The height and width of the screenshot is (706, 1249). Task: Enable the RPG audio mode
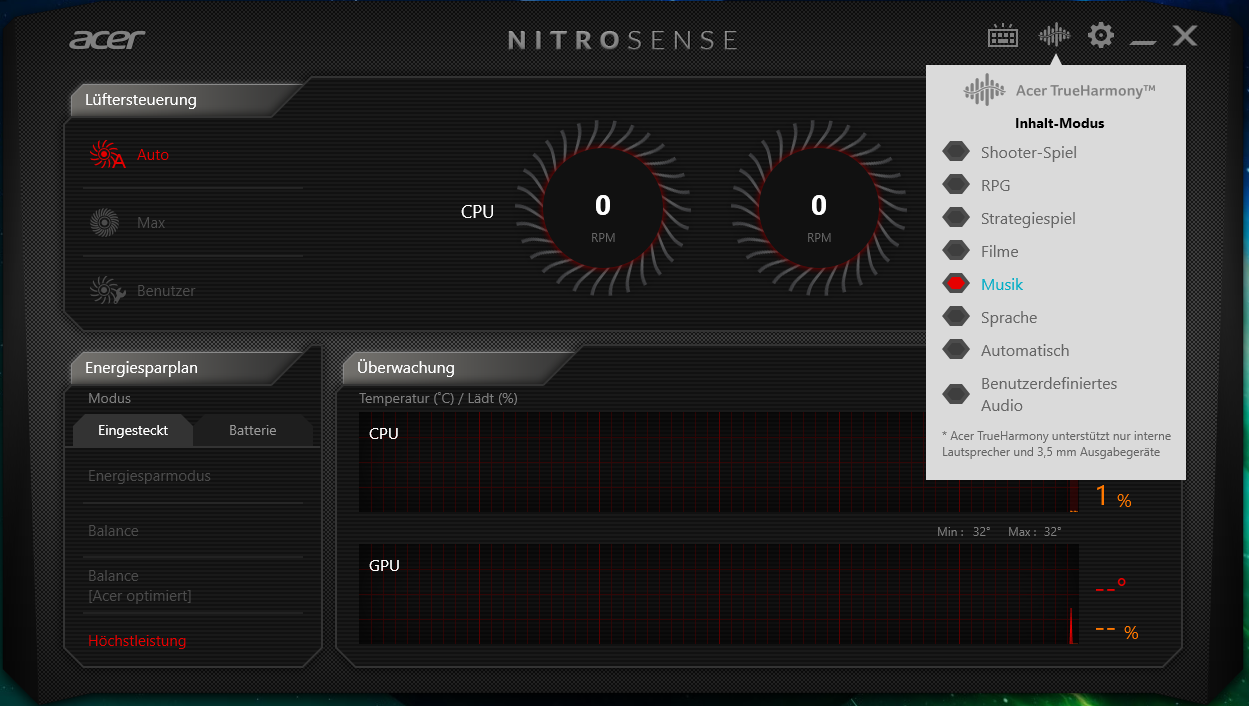coord(995,186)
